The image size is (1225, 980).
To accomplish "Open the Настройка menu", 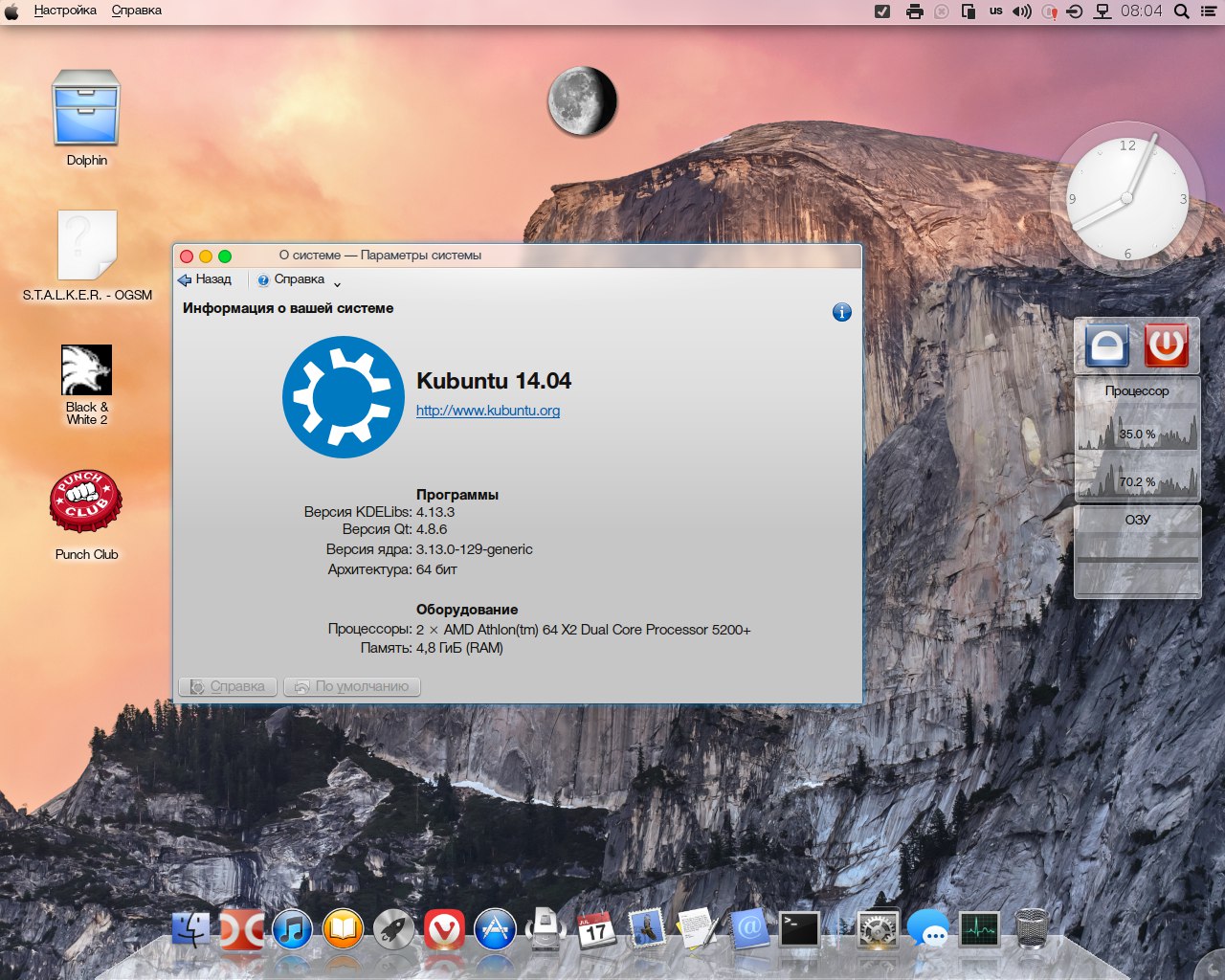I will click(65, 11).
